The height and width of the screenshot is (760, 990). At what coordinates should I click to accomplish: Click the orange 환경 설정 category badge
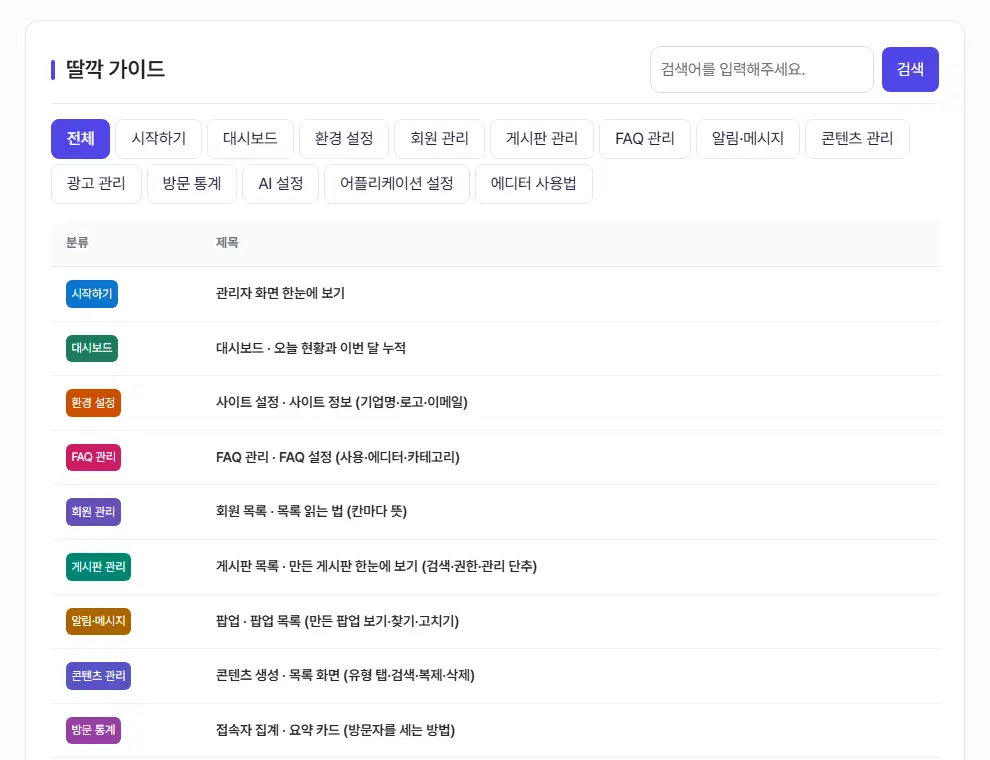point(93,403)
